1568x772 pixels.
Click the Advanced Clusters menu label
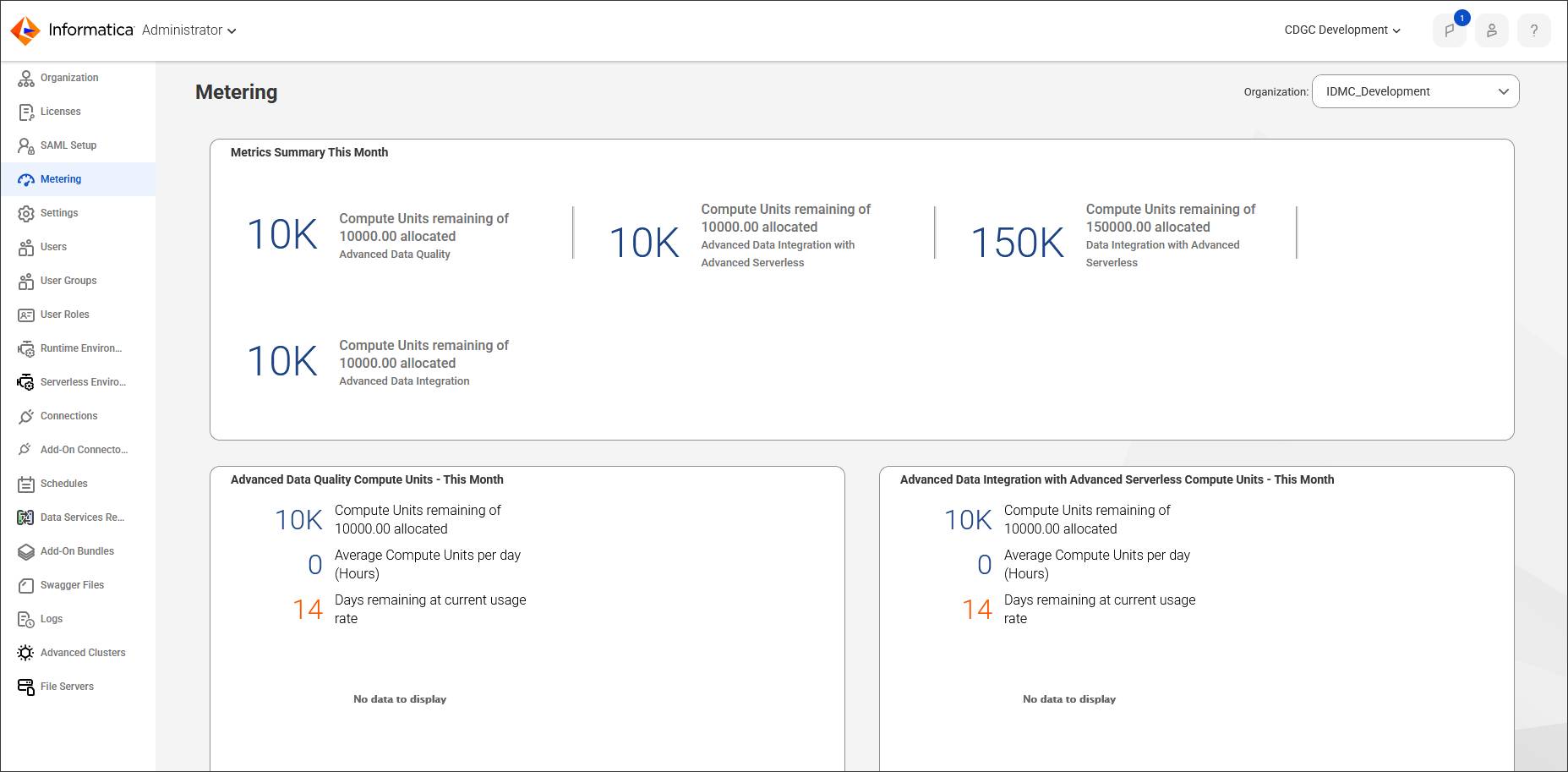coord(83,653)
